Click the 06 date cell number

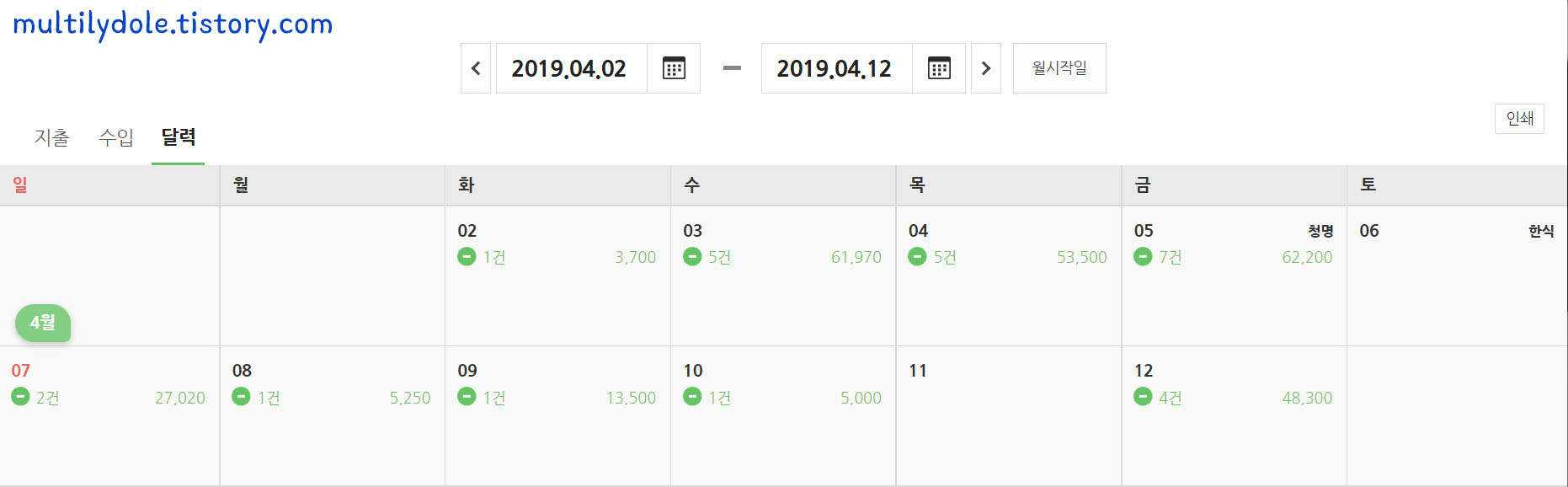click(x=1369, y=231)
